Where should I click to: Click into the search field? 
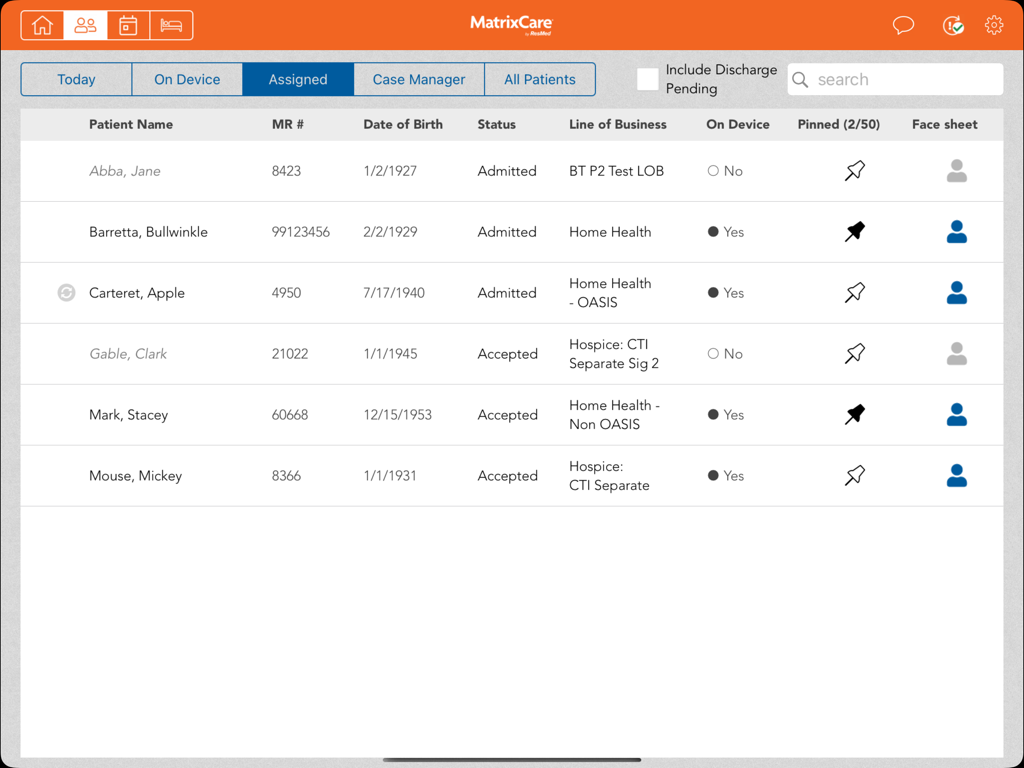coord(894,78)
